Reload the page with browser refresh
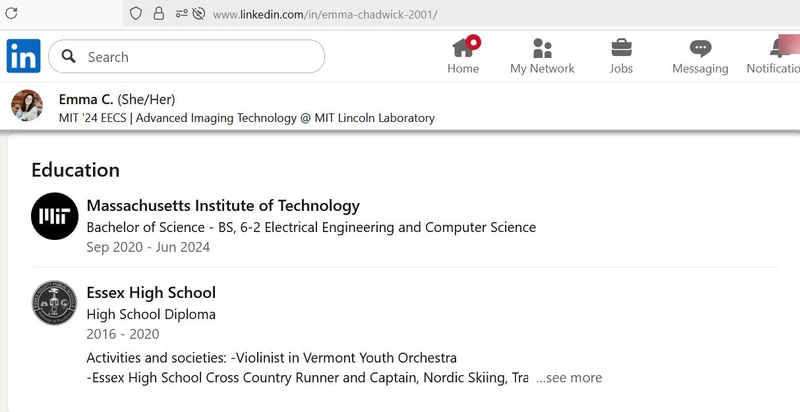The width and height of the screenshot is (800, 412). click(x=13, y=14)
